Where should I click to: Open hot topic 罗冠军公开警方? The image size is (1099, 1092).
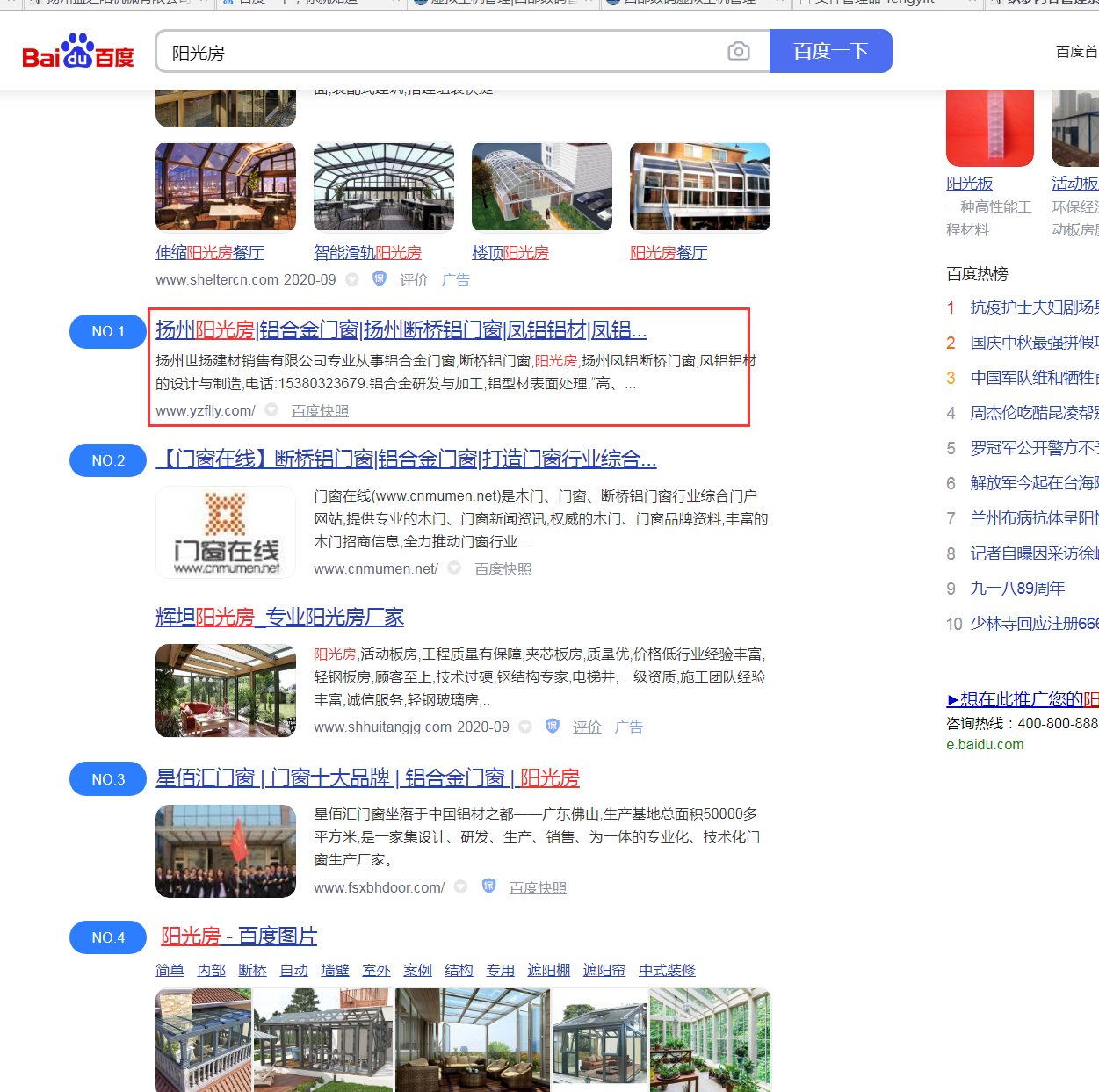point(1035,447)
